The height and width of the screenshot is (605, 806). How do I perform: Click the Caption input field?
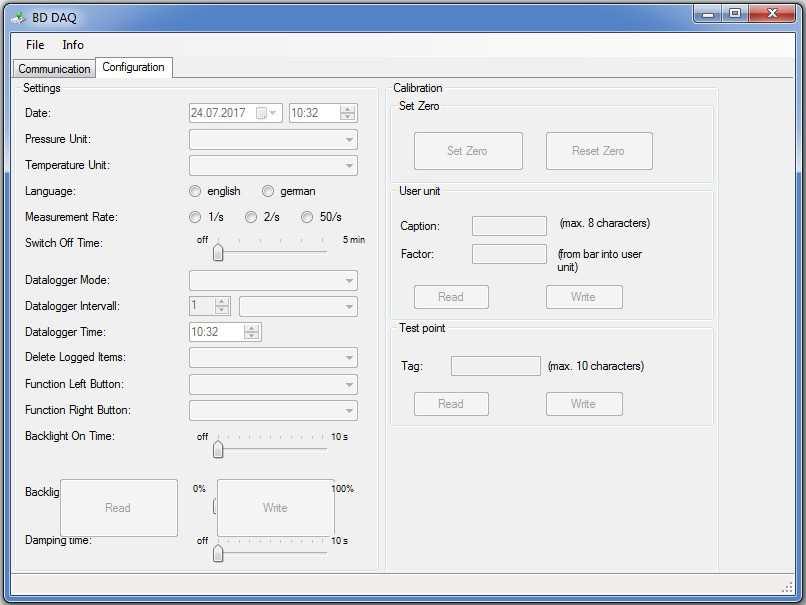point(509,226)
